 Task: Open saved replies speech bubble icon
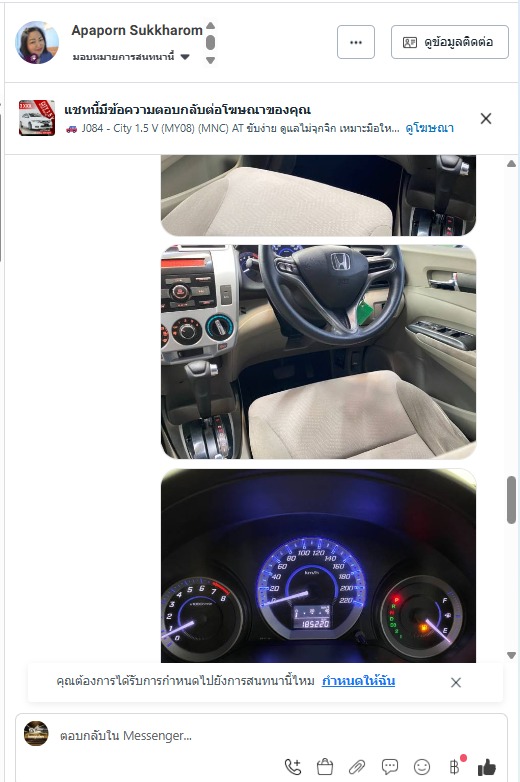point(389,767)
